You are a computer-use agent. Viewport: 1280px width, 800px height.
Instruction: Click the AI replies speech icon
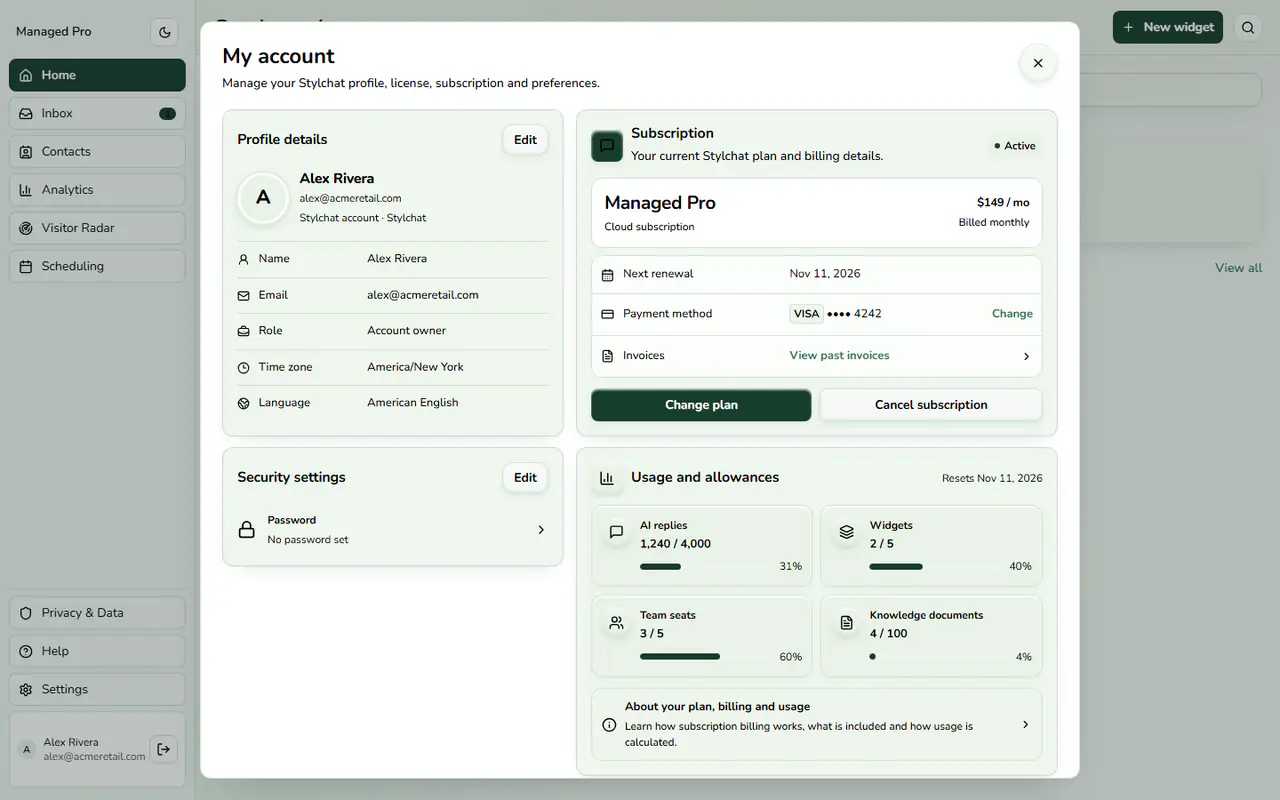[x=616, y=533]
